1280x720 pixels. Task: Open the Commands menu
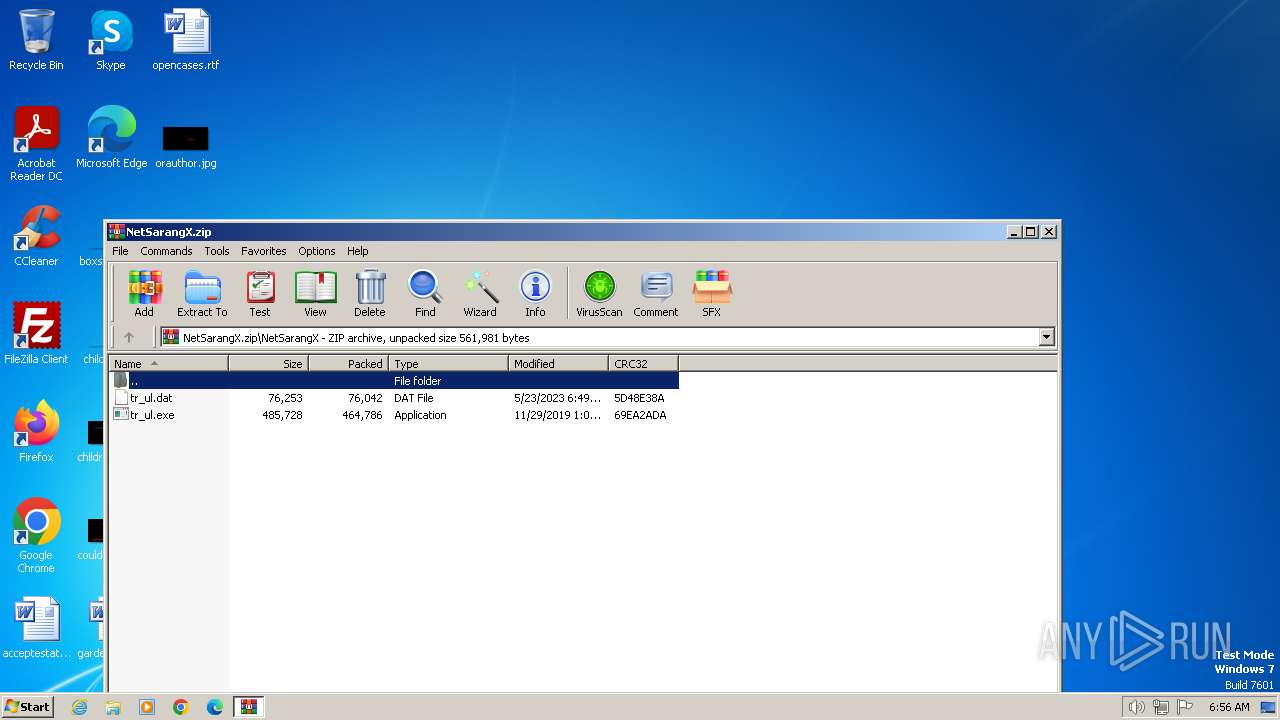pos(166,251)
